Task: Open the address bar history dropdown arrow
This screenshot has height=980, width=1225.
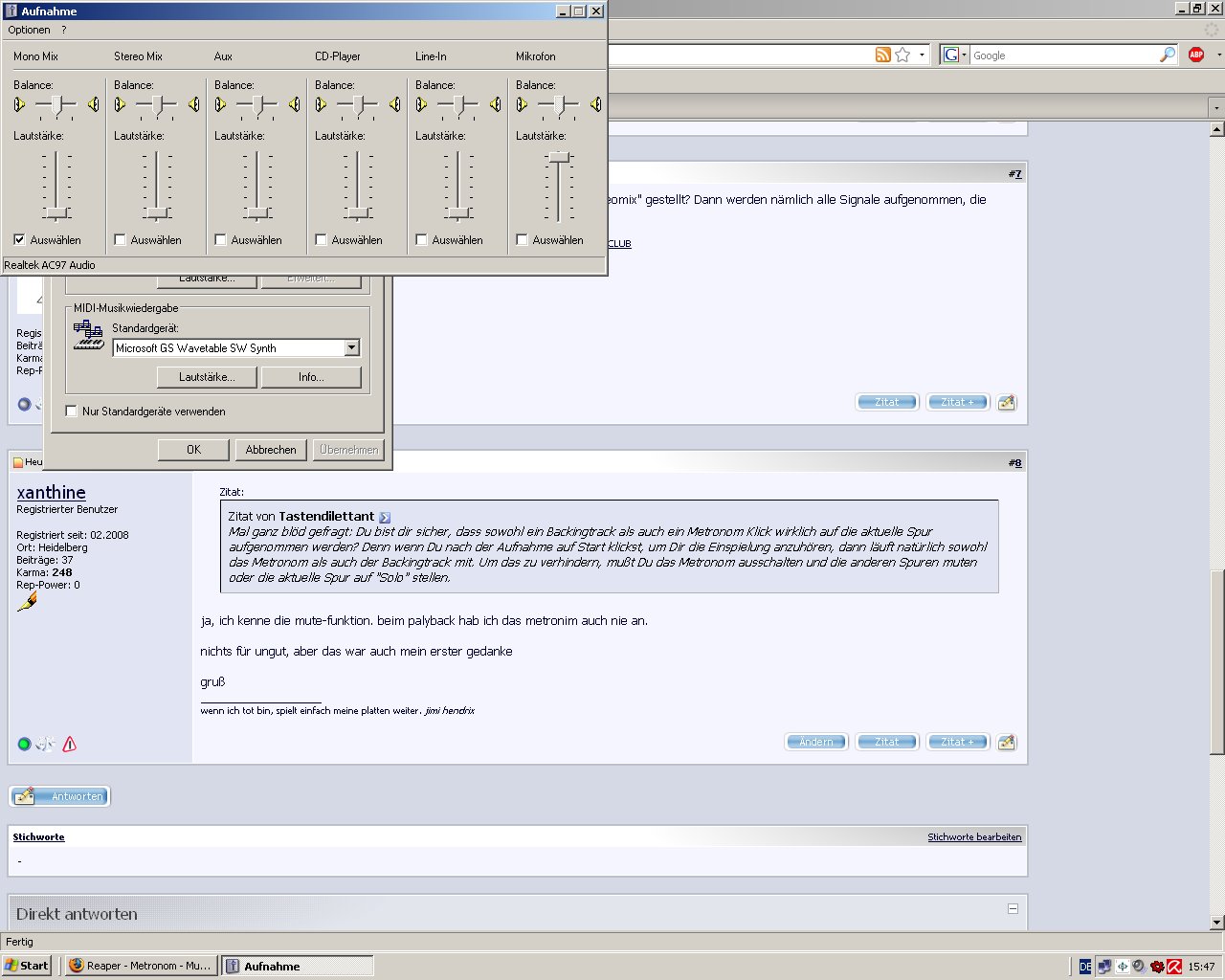Action: pos(923,55)
